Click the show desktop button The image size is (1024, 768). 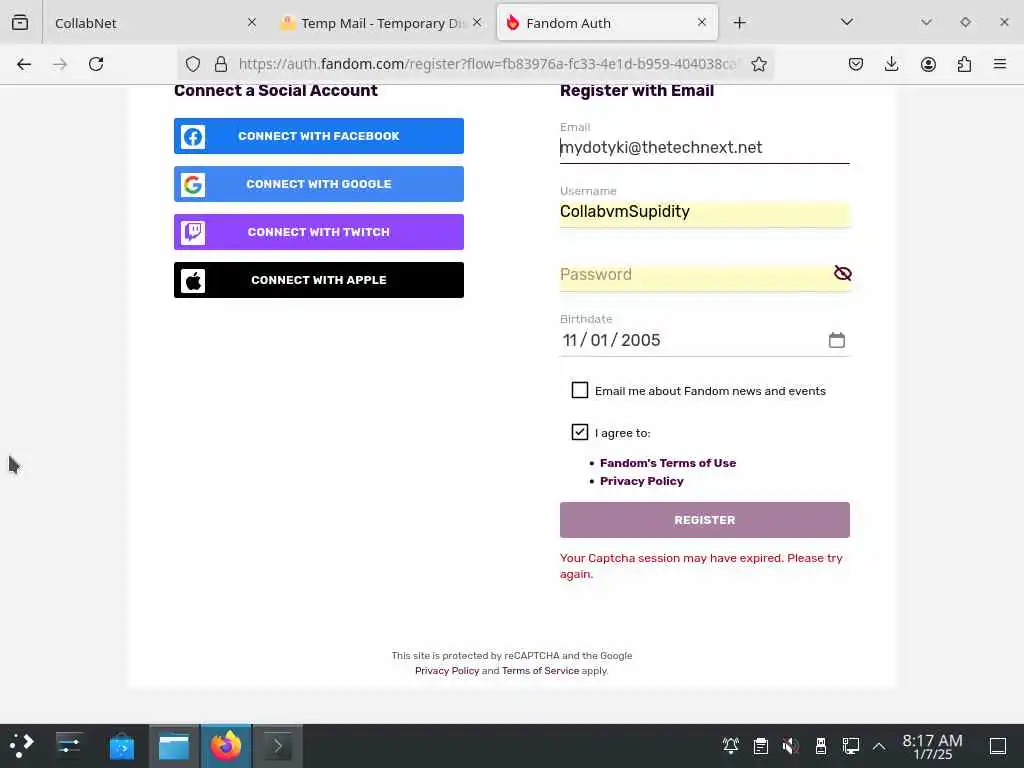pyautogui.click(x=998, y=746)
